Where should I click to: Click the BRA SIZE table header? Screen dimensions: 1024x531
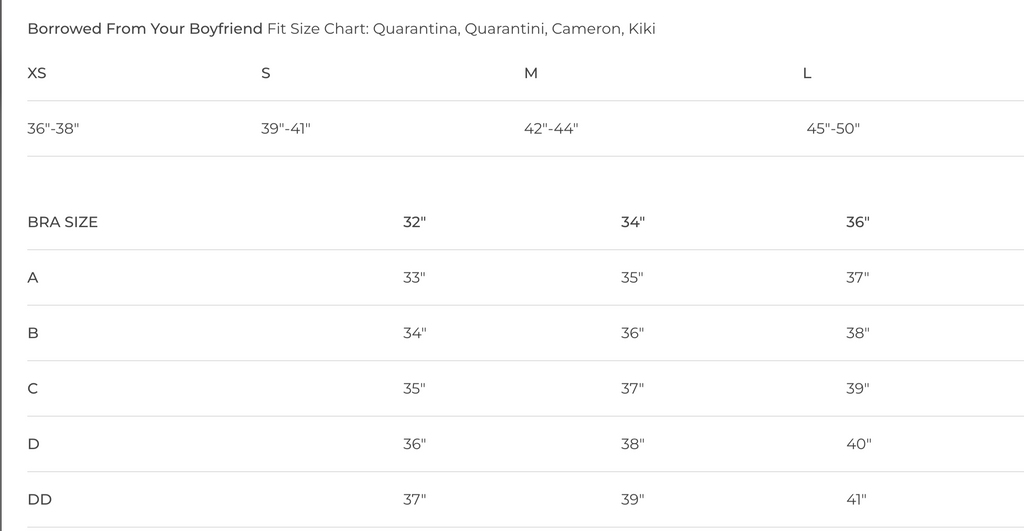[63, 222]
